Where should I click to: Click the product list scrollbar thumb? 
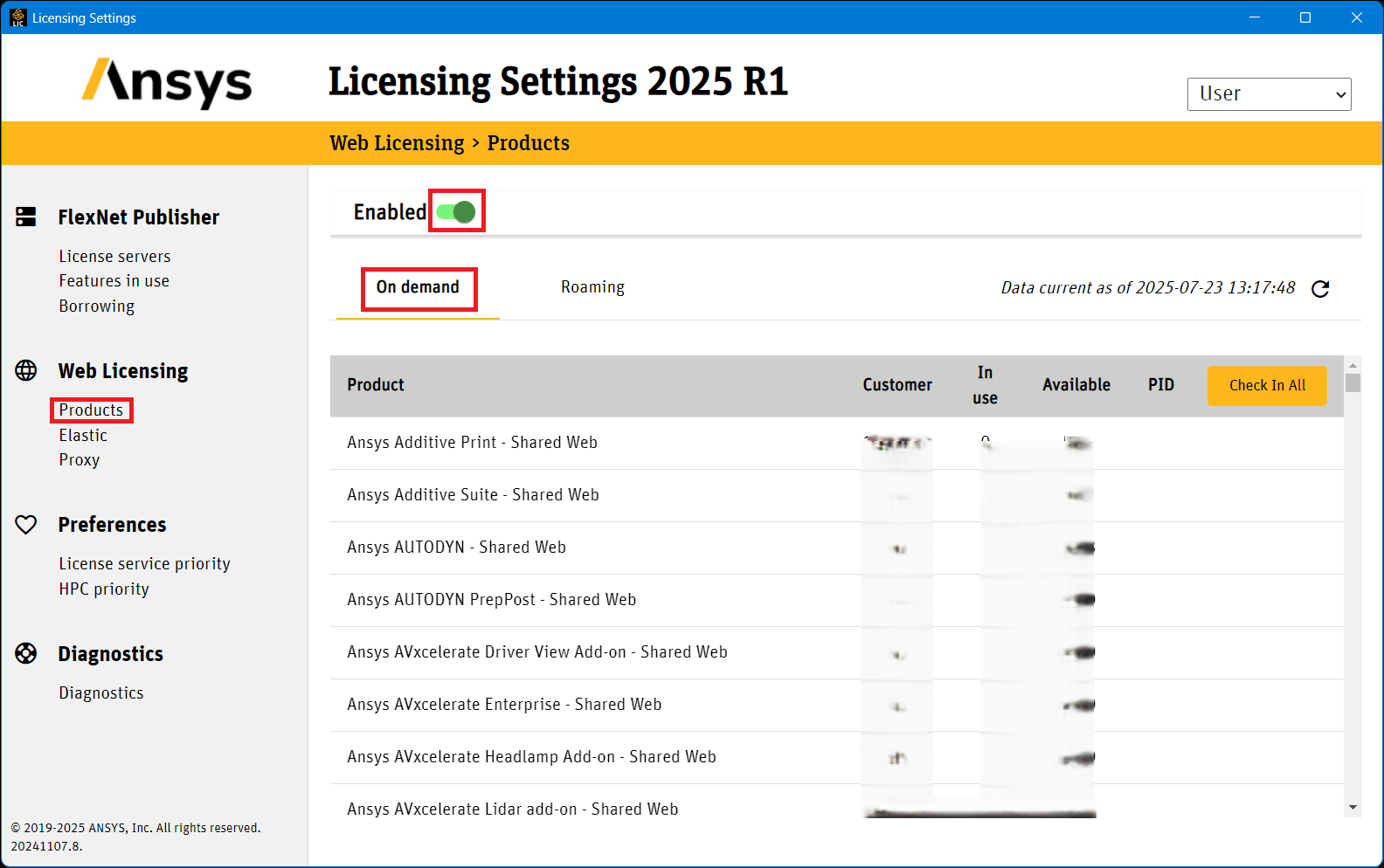[1353, 383]
